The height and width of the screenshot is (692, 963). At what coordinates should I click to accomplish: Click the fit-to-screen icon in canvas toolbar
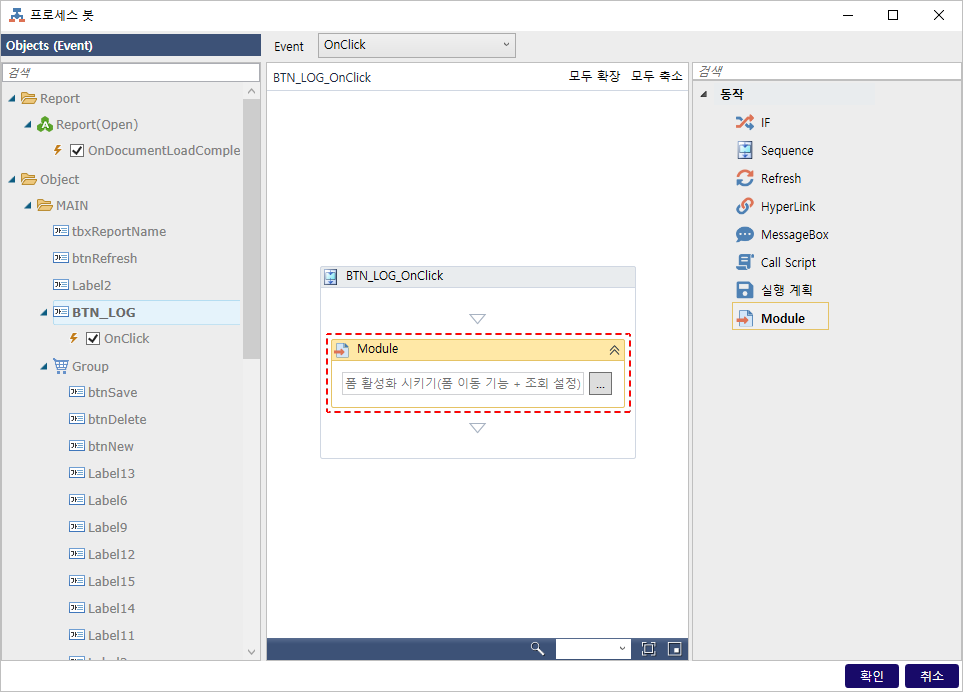pos(648,649)
